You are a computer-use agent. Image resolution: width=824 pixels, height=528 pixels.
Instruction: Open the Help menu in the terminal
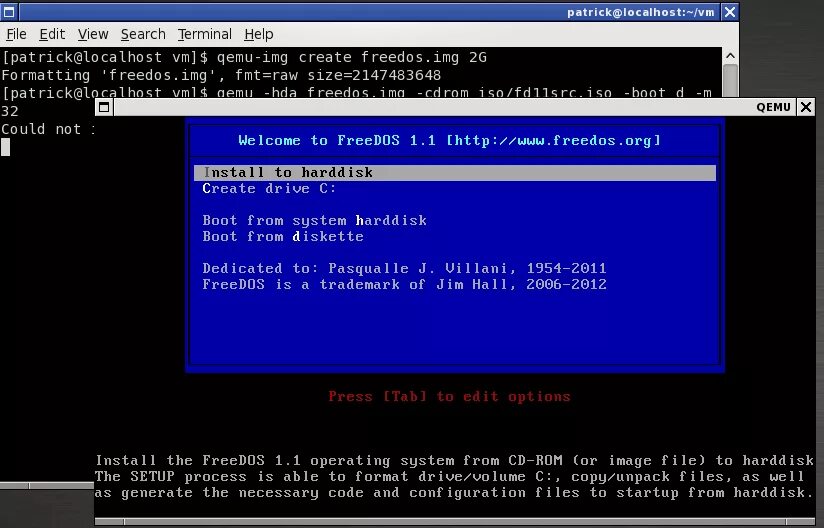[259, 34]
